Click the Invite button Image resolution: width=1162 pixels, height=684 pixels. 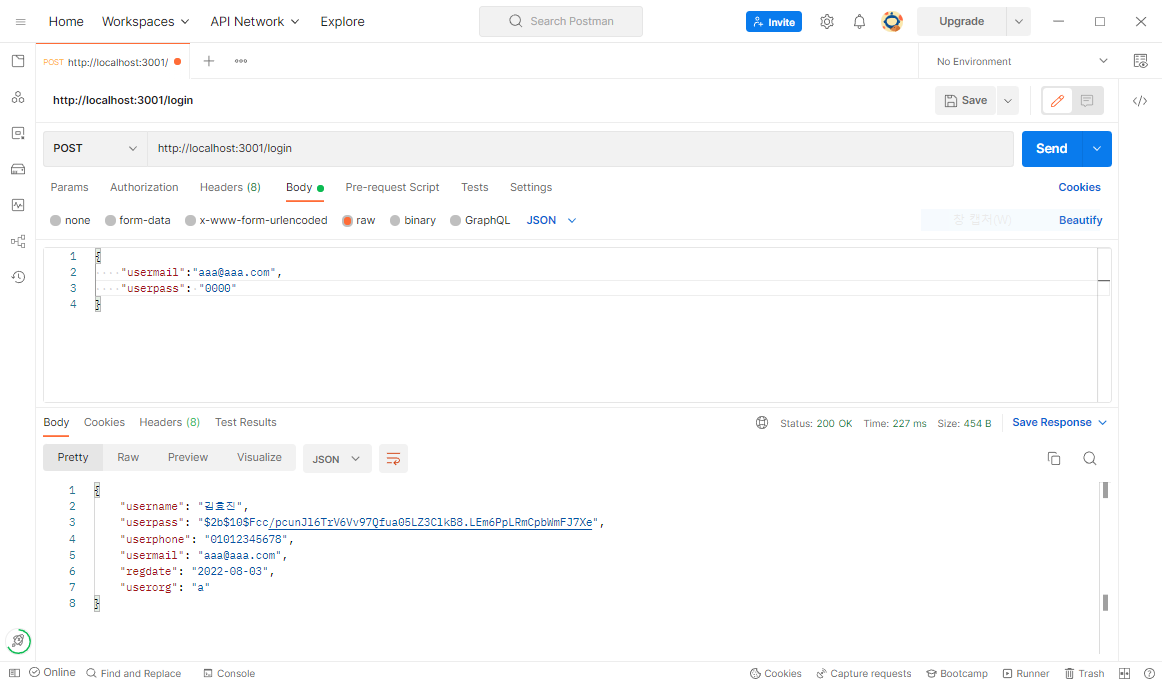tap(773, 22)
